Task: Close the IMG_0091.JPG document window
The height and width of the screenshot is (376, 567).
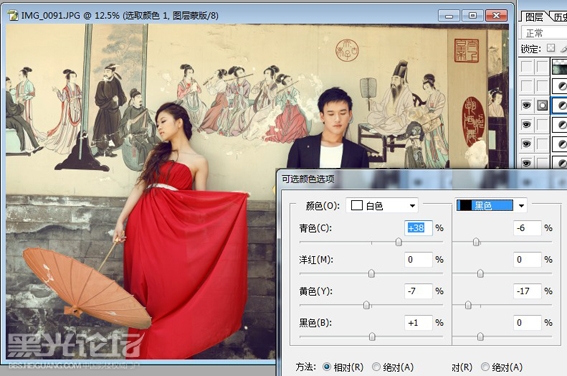Action: (x=496, y=16)
